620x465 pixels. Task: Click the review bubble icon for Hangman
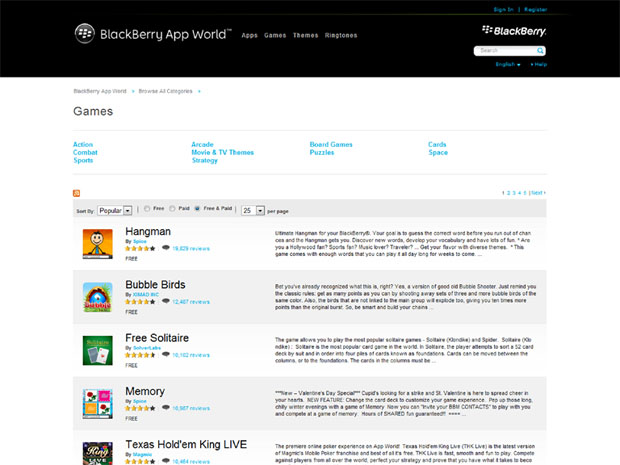(166, 248)
